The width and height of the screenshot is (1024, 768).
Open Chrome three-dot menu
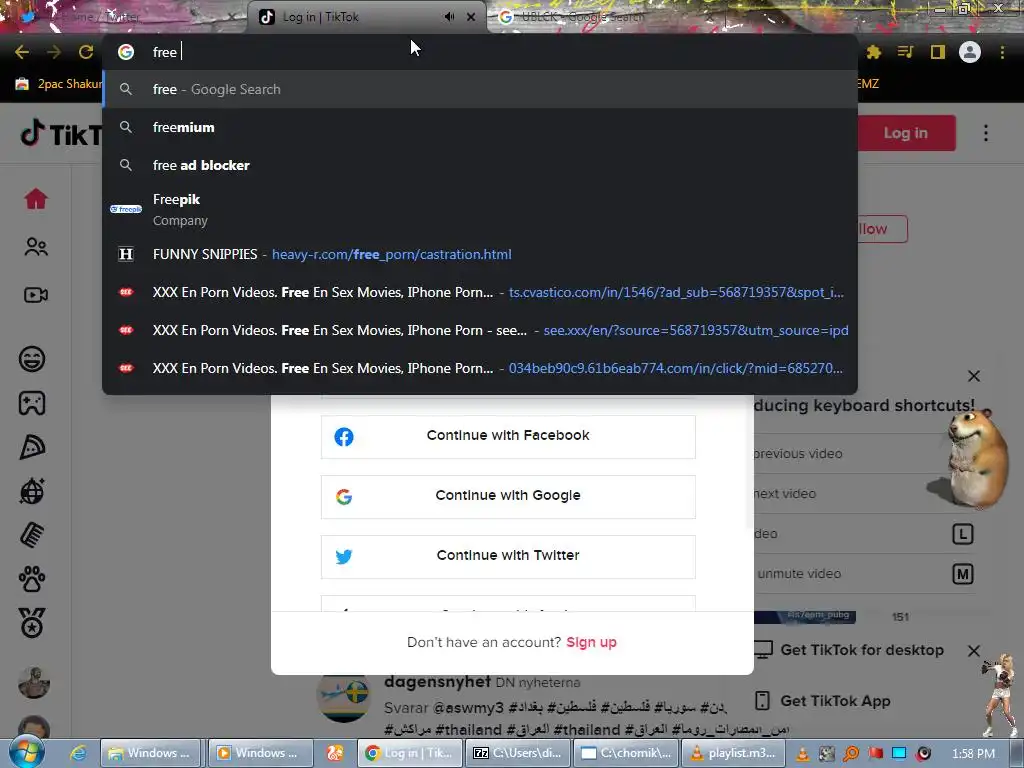[x=1002, y=52]
